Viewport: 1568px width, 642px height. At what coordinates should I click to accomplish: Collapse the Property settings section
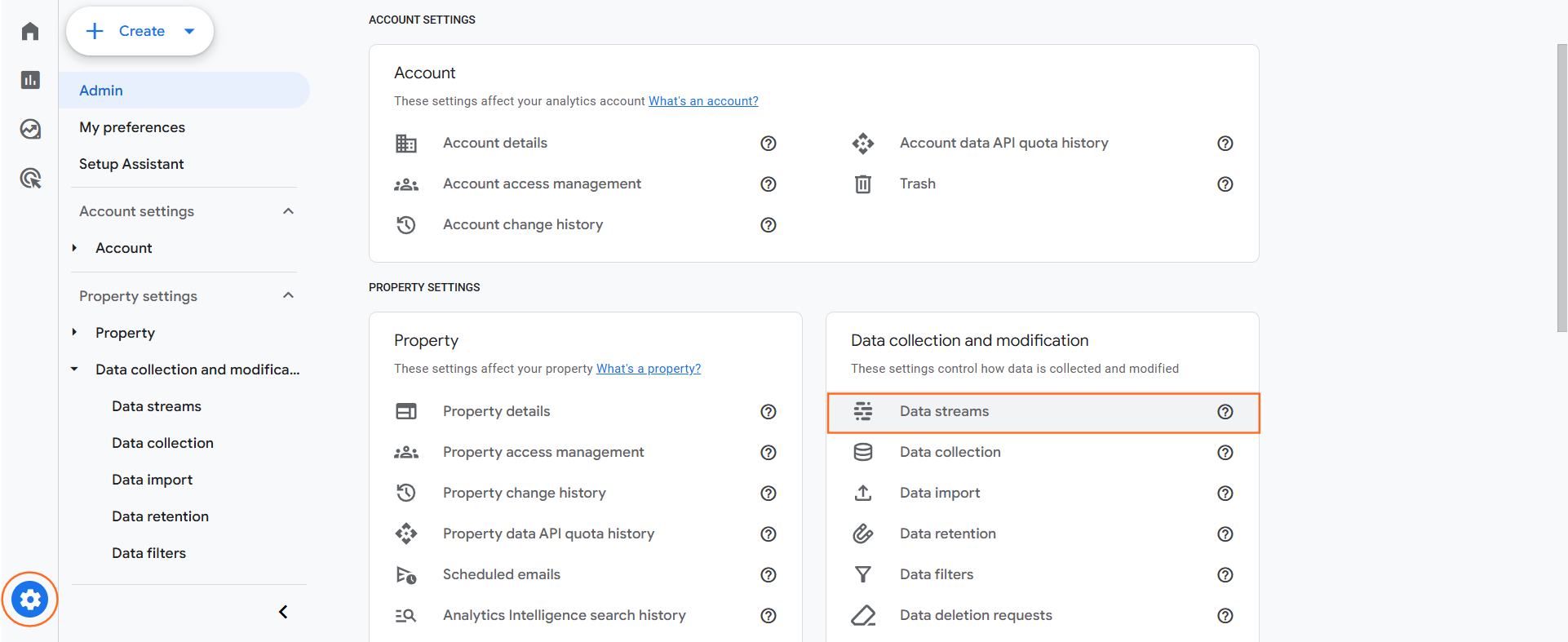(x=288, y=295)
